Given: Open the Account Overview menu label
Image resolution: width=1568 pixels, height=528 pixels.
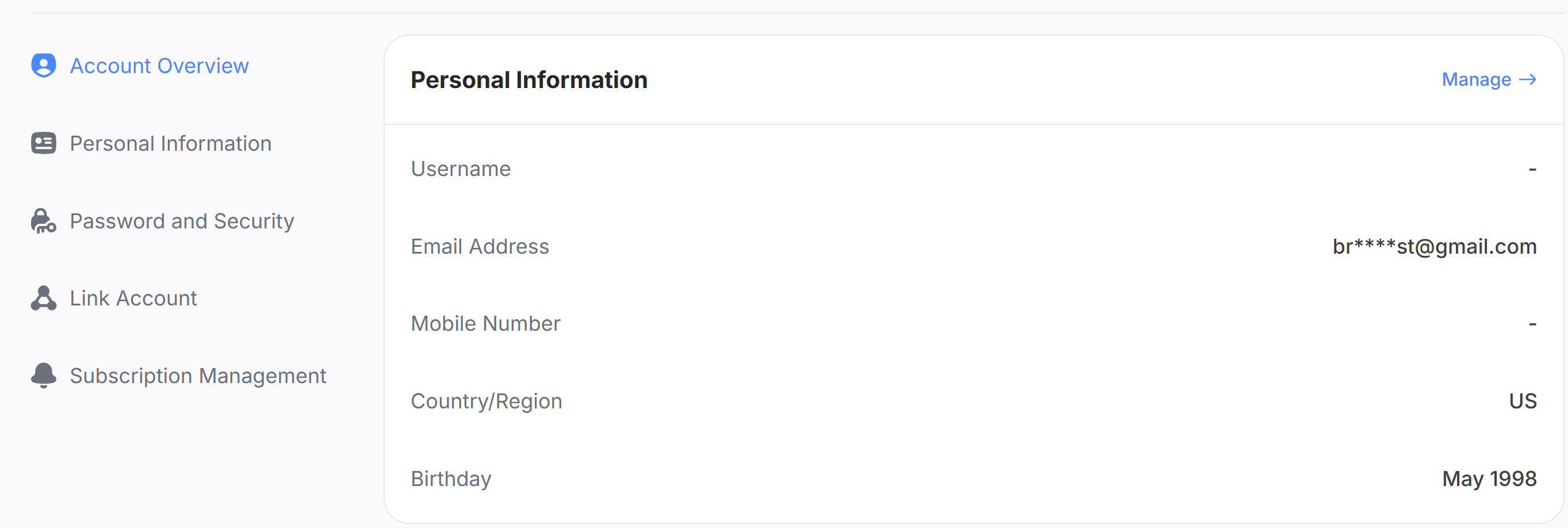Looking at the screenshot, I should (159, 66).
